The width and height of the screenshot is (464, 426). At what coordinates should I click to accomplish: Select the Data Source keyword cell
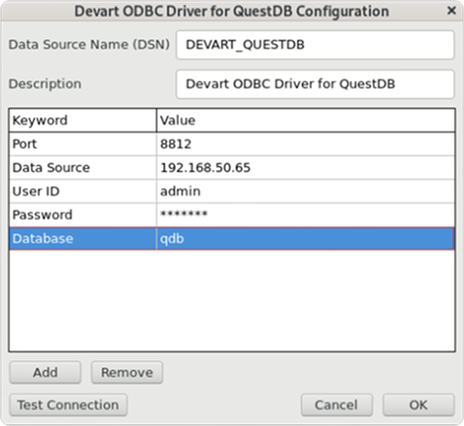tap(83, 168)
